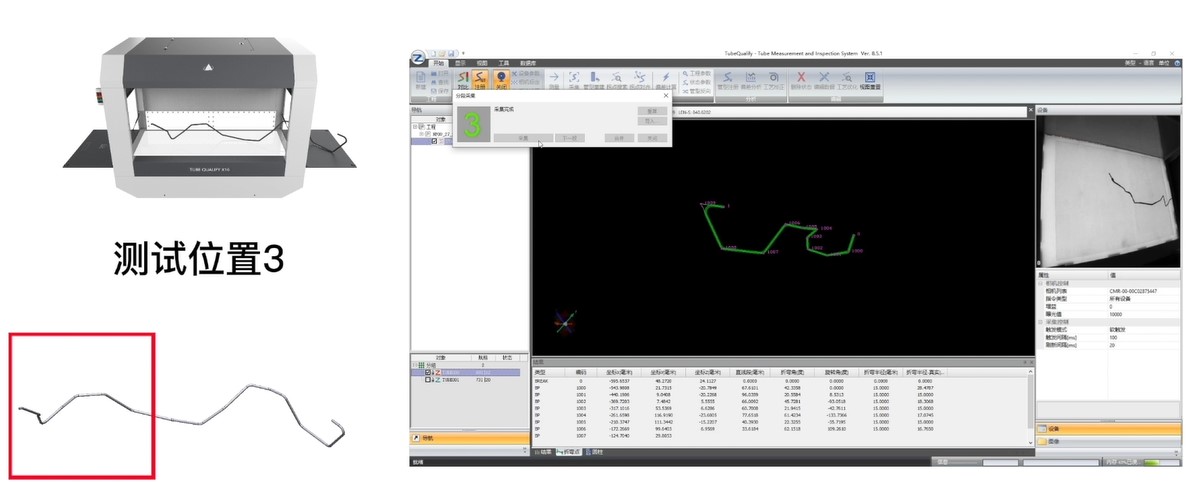Open the 工具 ribbon tab
The image size is (1187, 482).
504,62
